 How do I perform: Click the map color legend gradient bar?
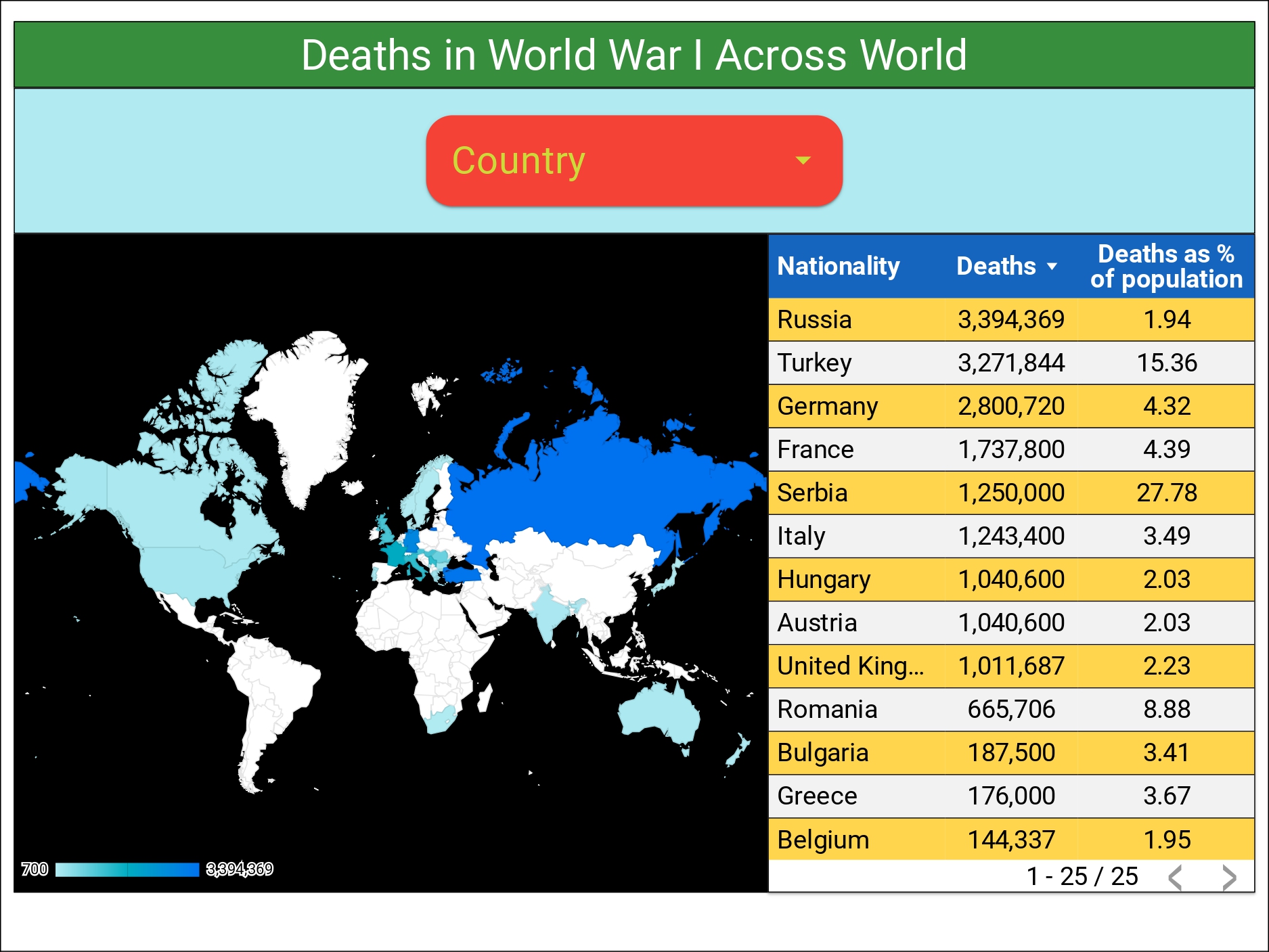(127, 869)
